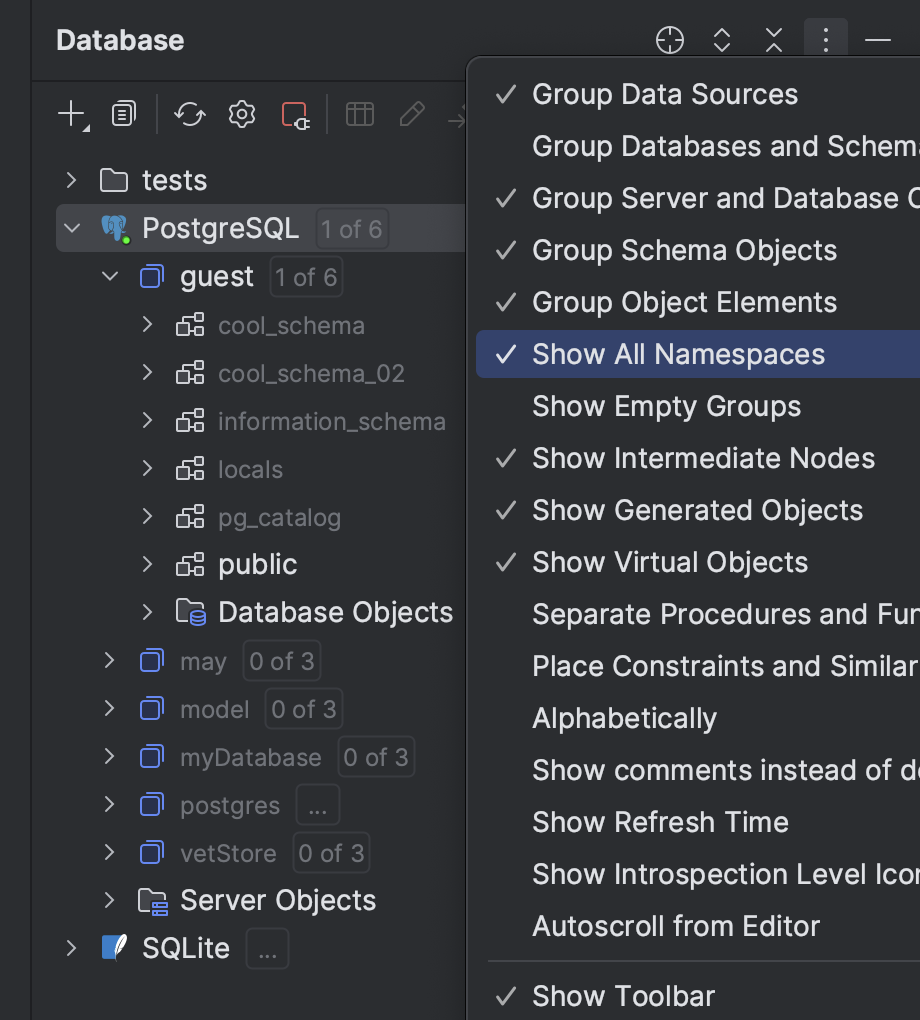This screenshot has width=920, height=1020.
Task: Click the '...' badge next to SQLite
Action: pyautogui.click(x=266, y=948)
